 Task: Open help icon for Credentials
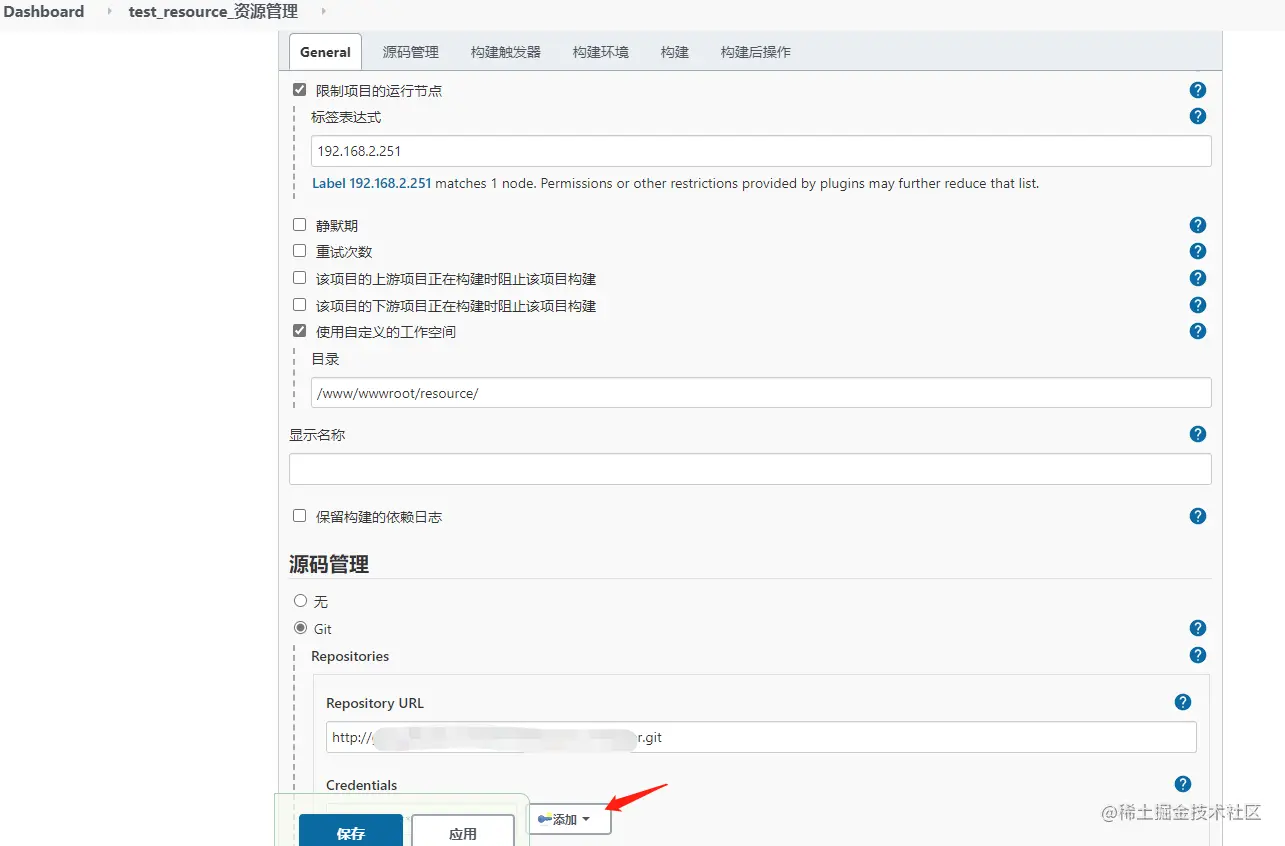point(1182,784)
